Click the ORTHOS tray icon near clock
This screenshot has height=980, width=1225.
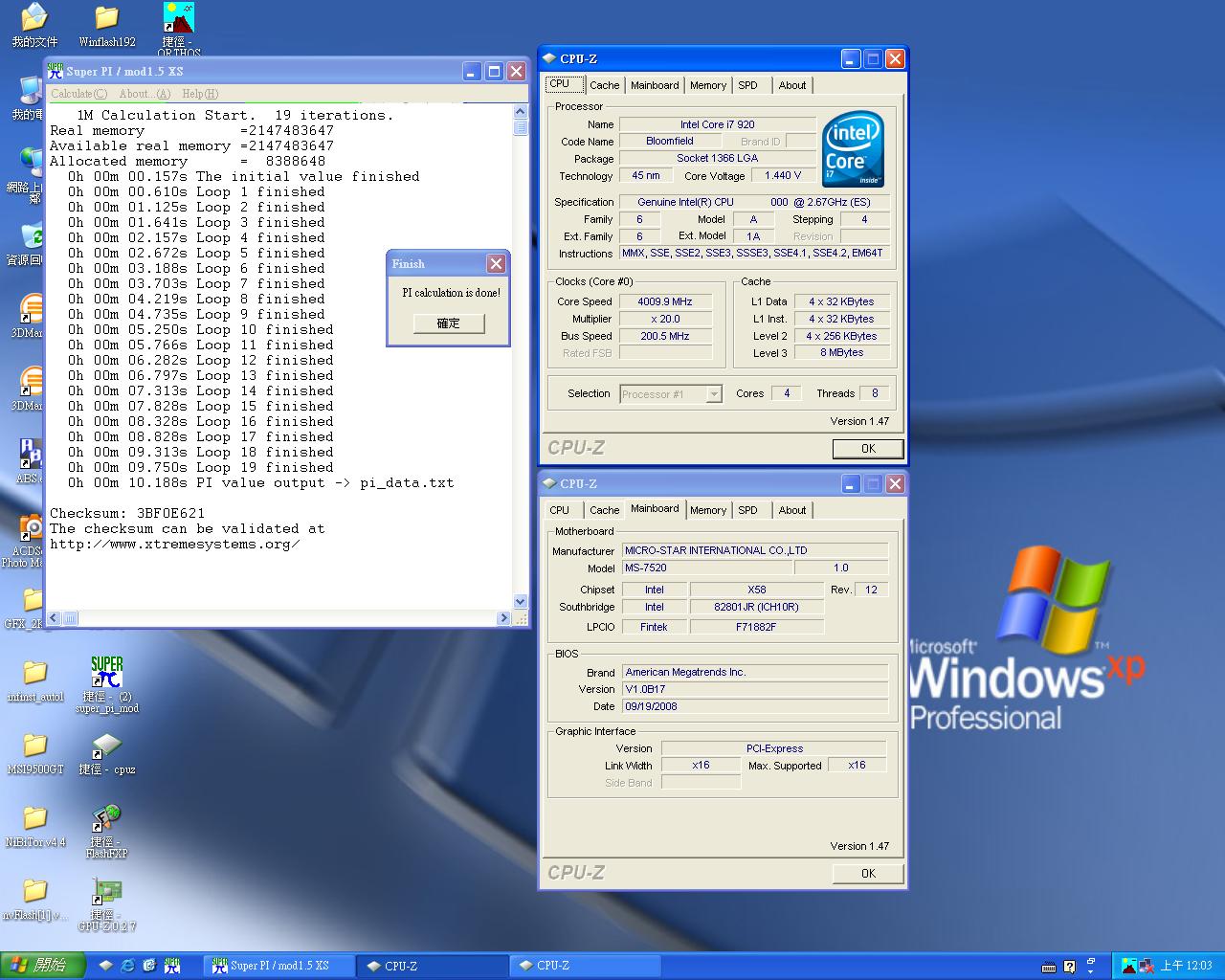[1130, 966]
